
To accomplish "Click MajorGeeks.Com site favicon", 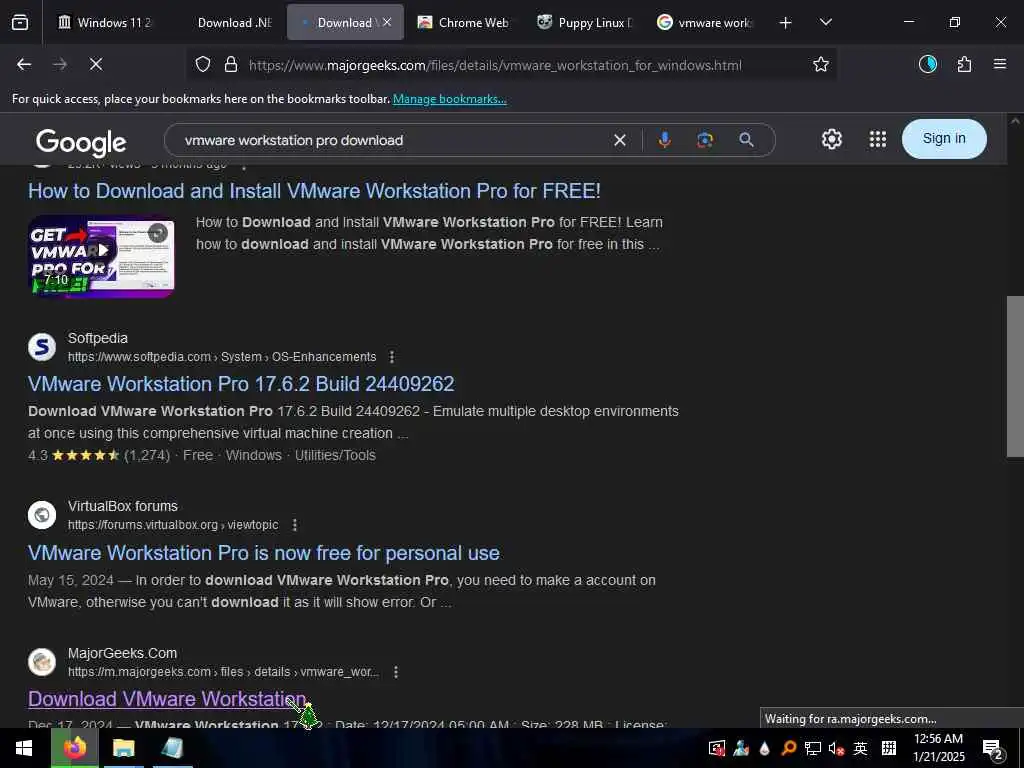I will [42, 662].
